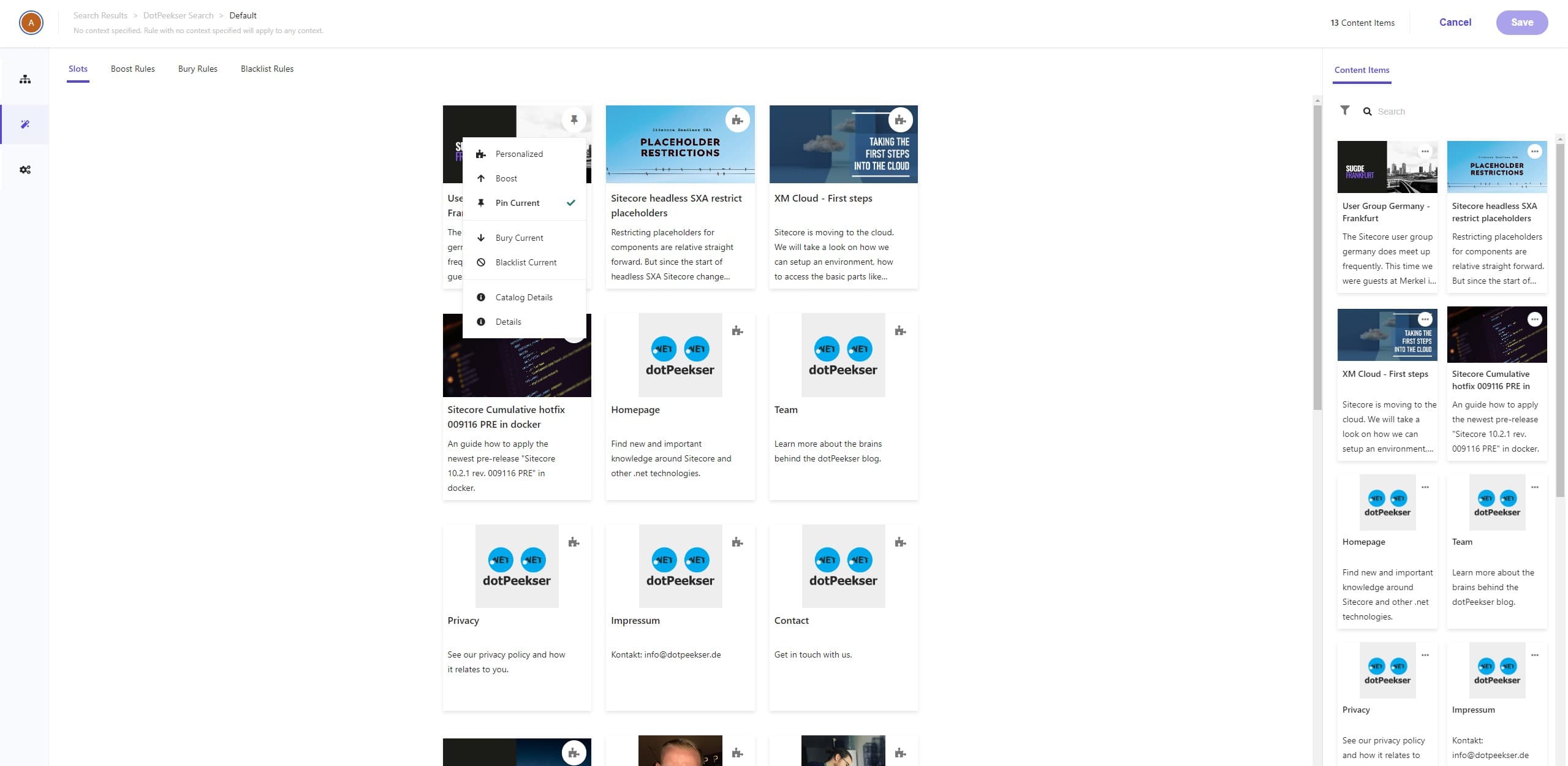
Task: Click the search magnifier icon
Action: (1368, 112)
